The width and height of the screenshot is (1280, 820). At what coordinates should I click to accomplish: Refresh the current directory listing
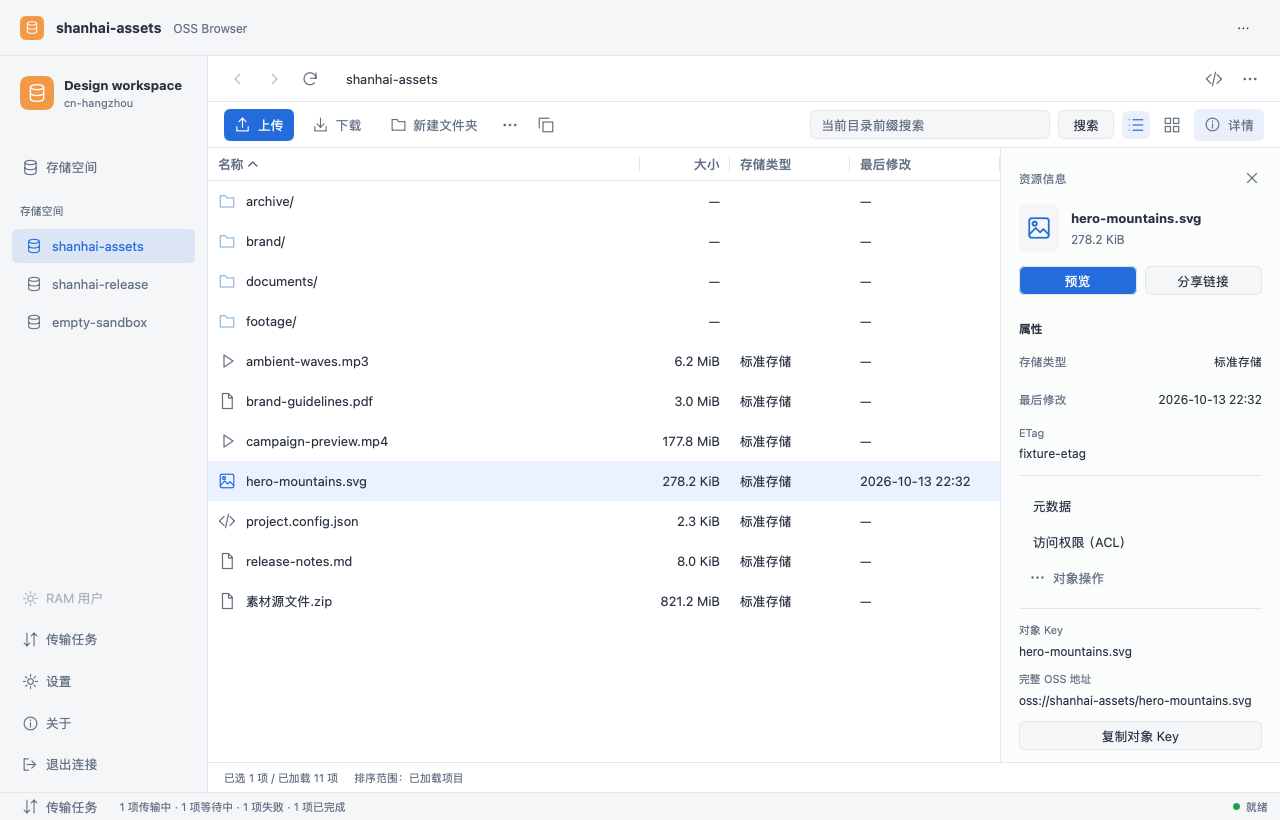(310, 79)
